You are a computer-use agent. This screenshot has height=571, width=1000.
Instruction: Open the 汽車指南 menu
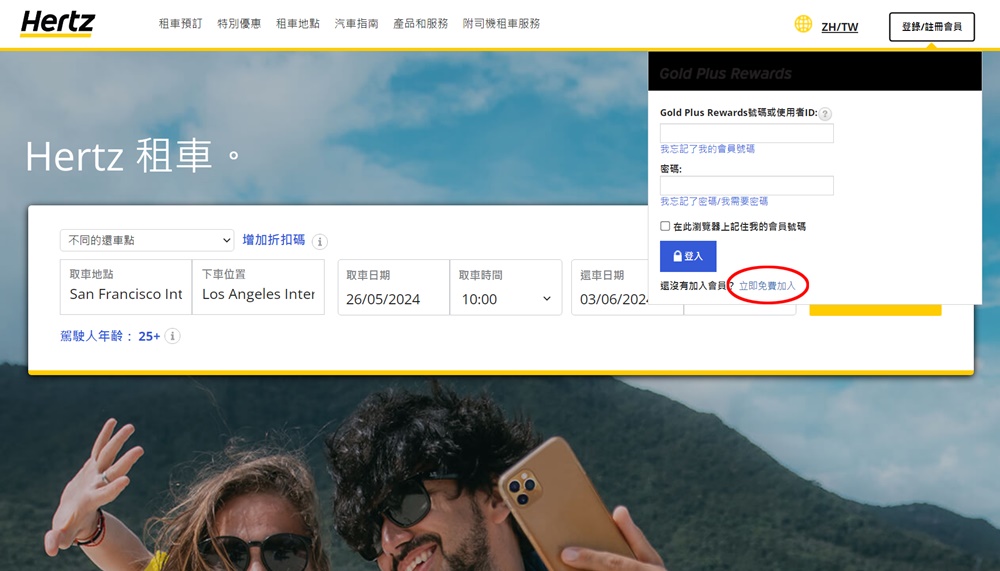(x=357, y=24)
